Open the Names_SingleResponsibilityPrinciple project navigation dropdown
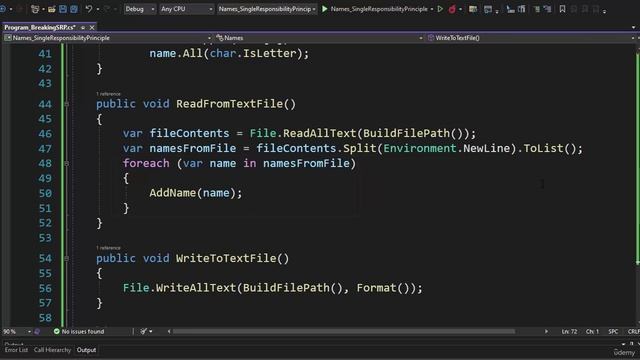Screen dimensions: 640x360 tap(108, 38)
